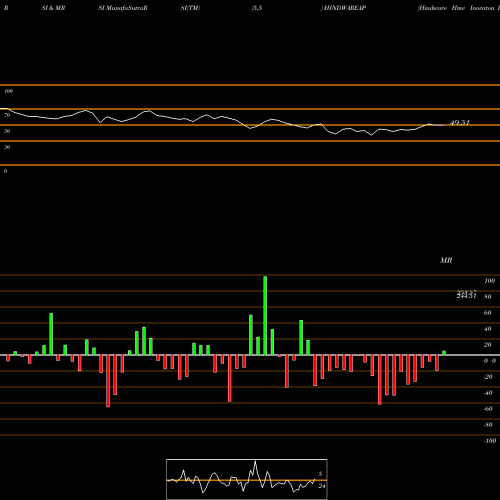Click the SI MunafaSutraR header text
The width and height of the screenshot is (500, 500).
coord(123,8)
